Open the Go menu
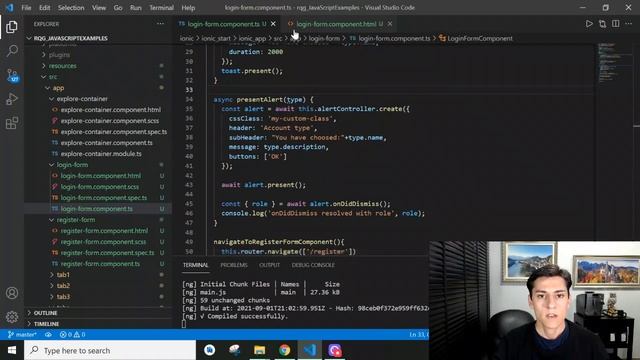This screenshot has width=640, height=360. coord(118,8)
